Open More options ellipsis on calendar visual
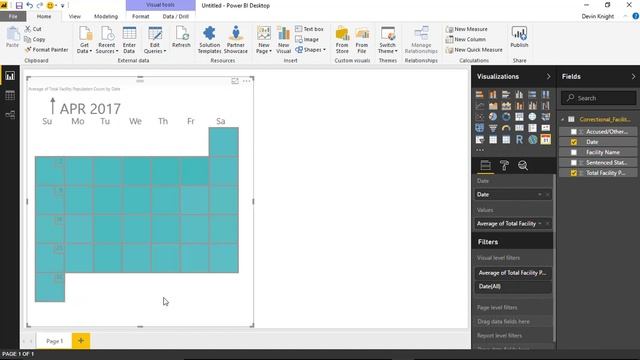Screen dimensions: 640x360 tap(246, 81)
